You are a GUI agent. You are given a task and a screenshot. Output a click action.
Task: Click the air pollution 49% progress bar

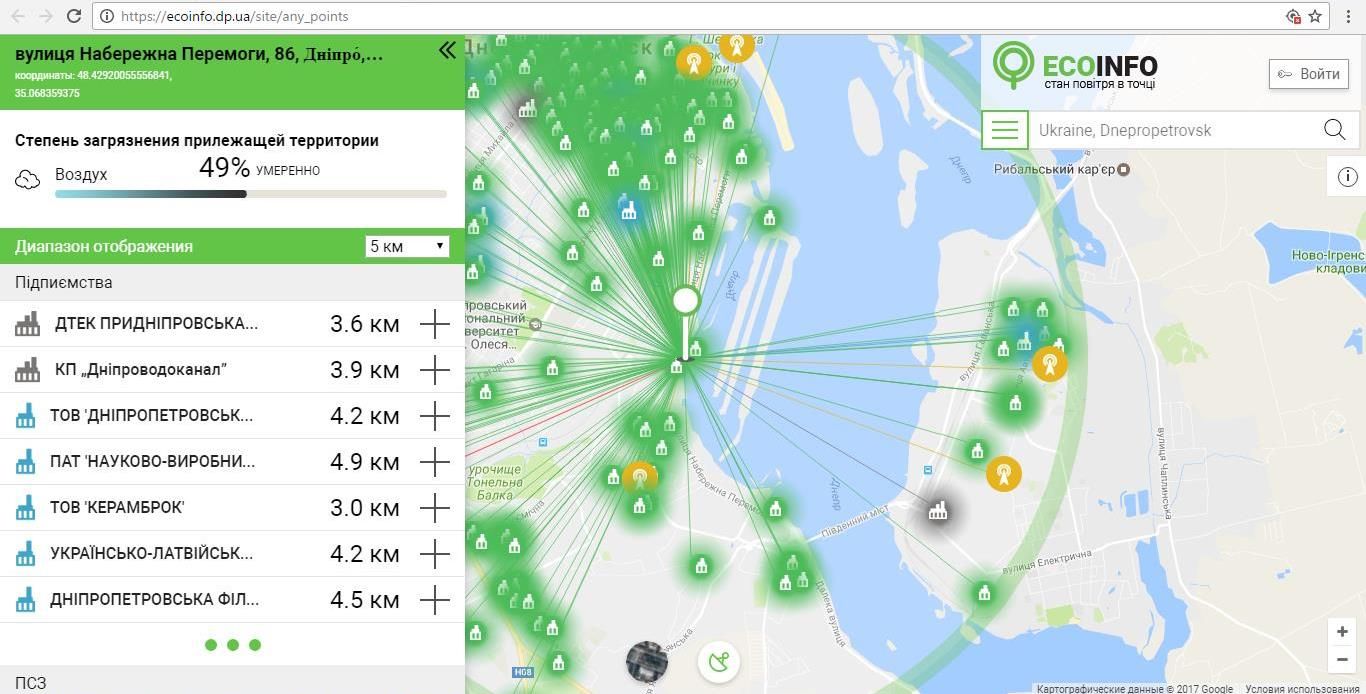[x=251, y=194]
